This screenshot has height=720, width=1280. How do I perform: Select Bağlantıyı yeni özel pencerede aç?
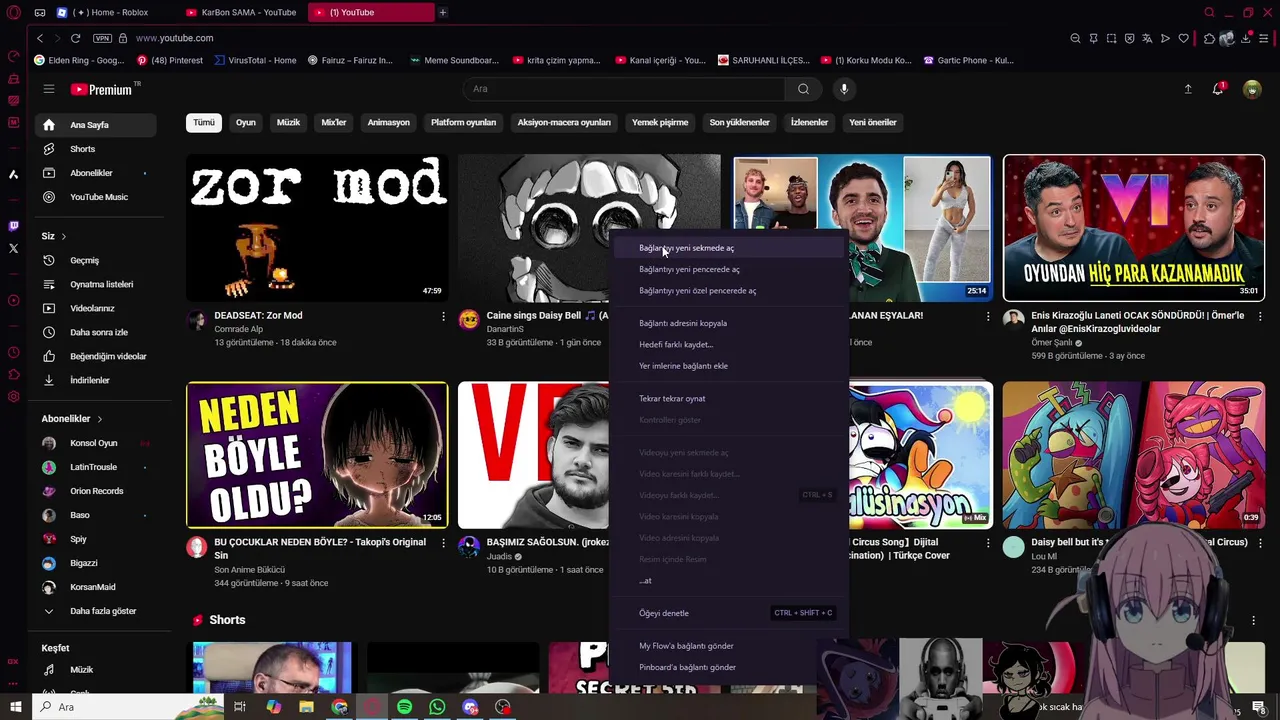click(728, 291)
